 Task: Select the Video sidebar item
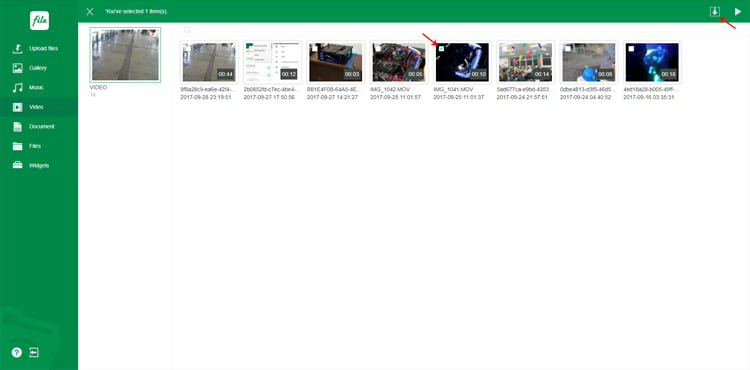(39, 107)
